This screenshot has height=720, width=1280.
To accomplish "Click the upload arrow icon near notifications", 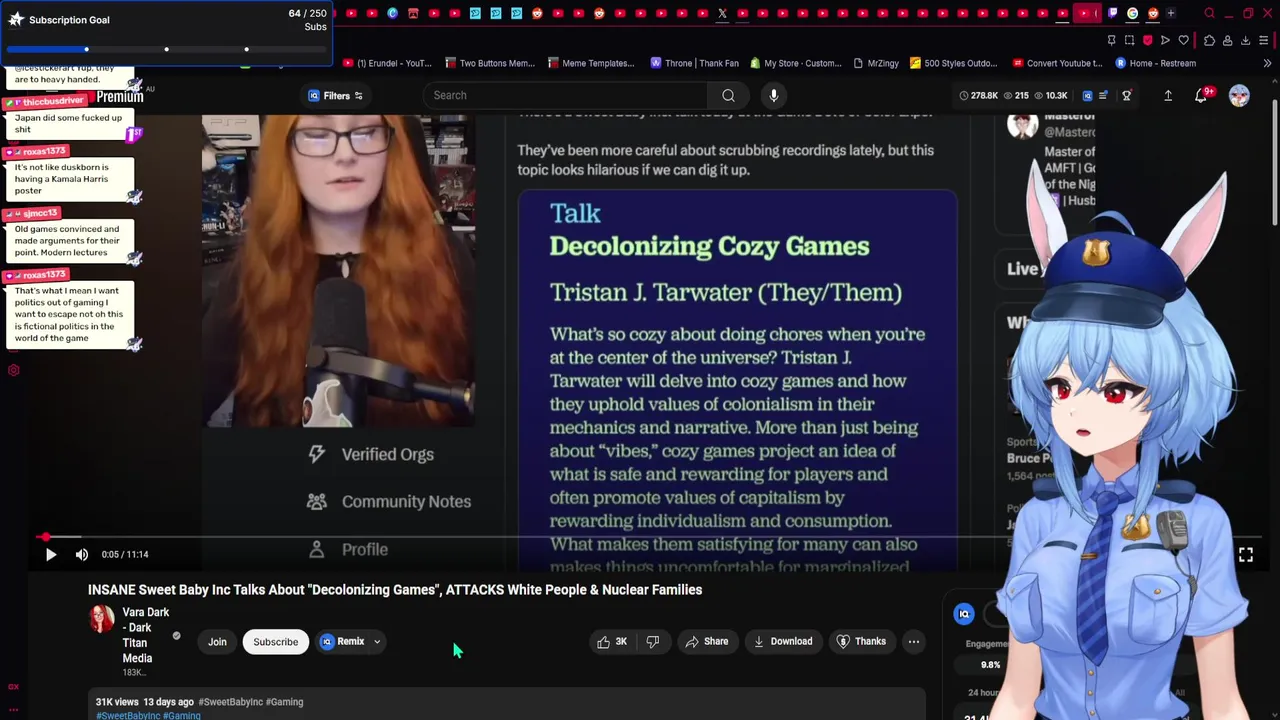I will (1168, 95).
